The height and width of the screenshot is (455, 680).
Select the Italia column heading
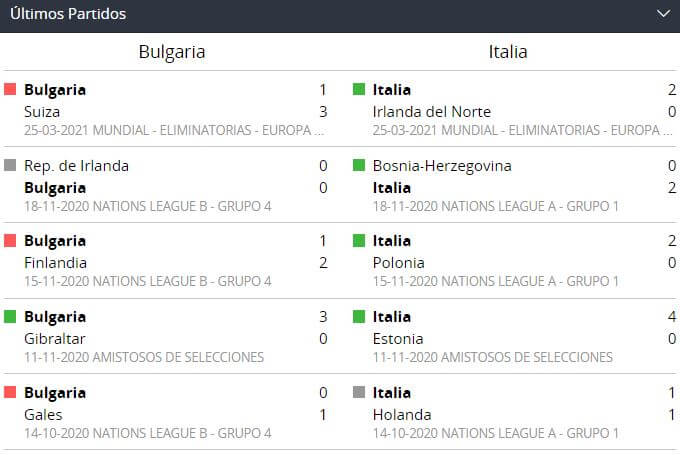point(508,51)
